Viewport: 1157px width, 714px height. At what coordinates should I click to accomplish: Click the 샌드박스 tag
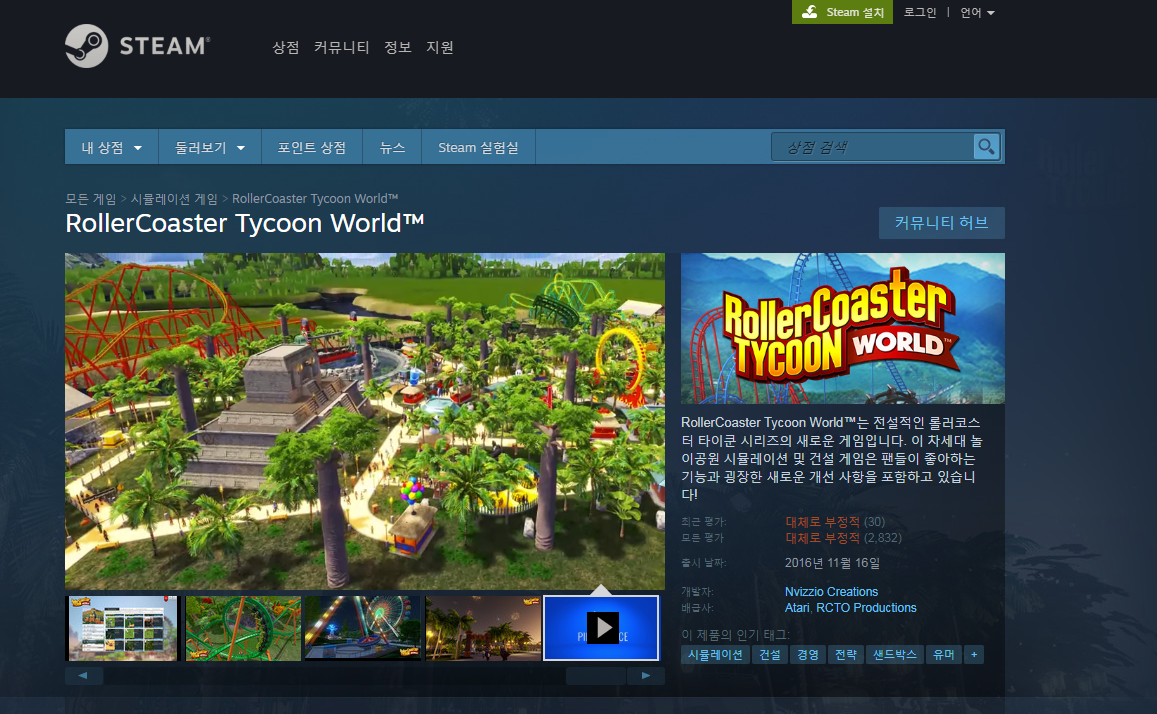pos(894,654)
